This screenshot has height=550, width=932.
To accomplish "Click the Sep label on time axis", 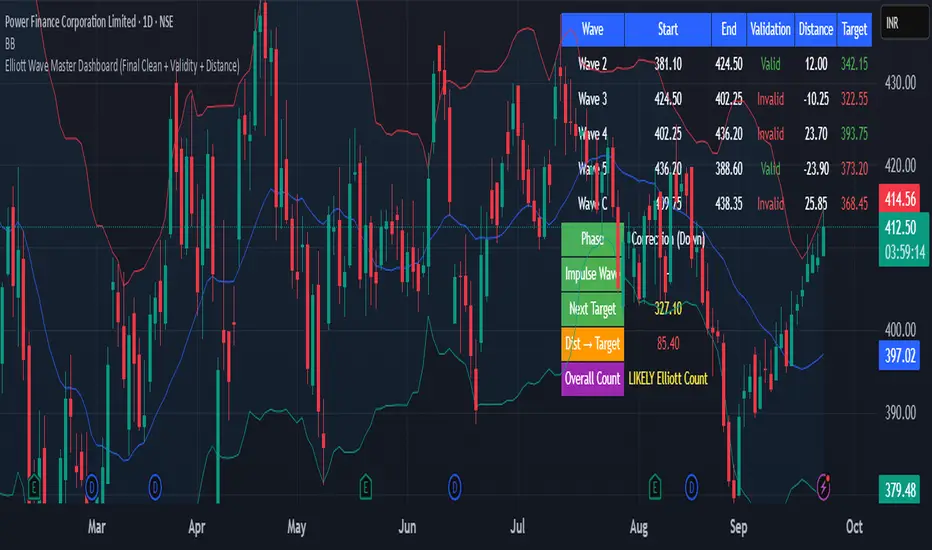I will (x=738, y=527).
